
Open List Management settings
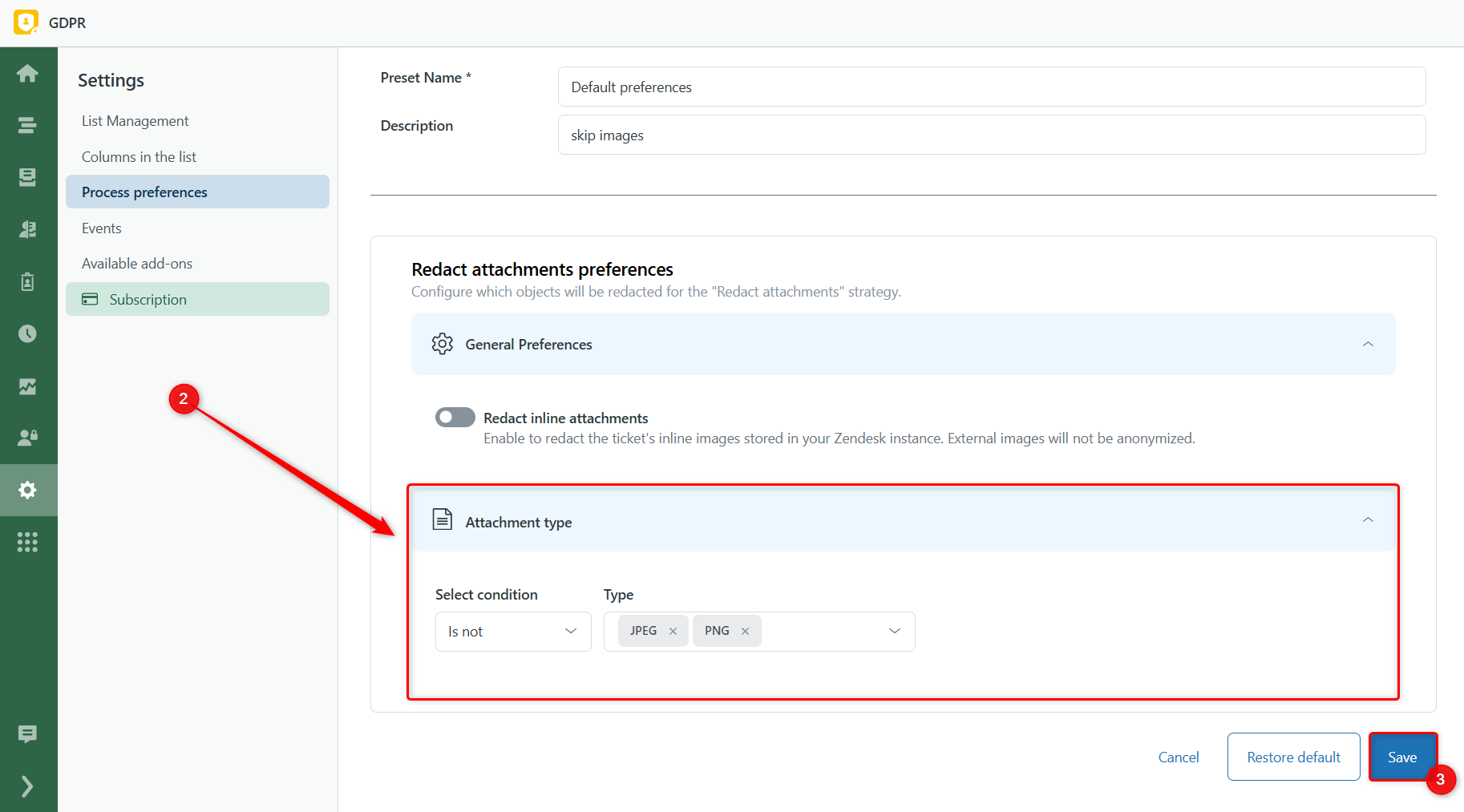point(135,121)
